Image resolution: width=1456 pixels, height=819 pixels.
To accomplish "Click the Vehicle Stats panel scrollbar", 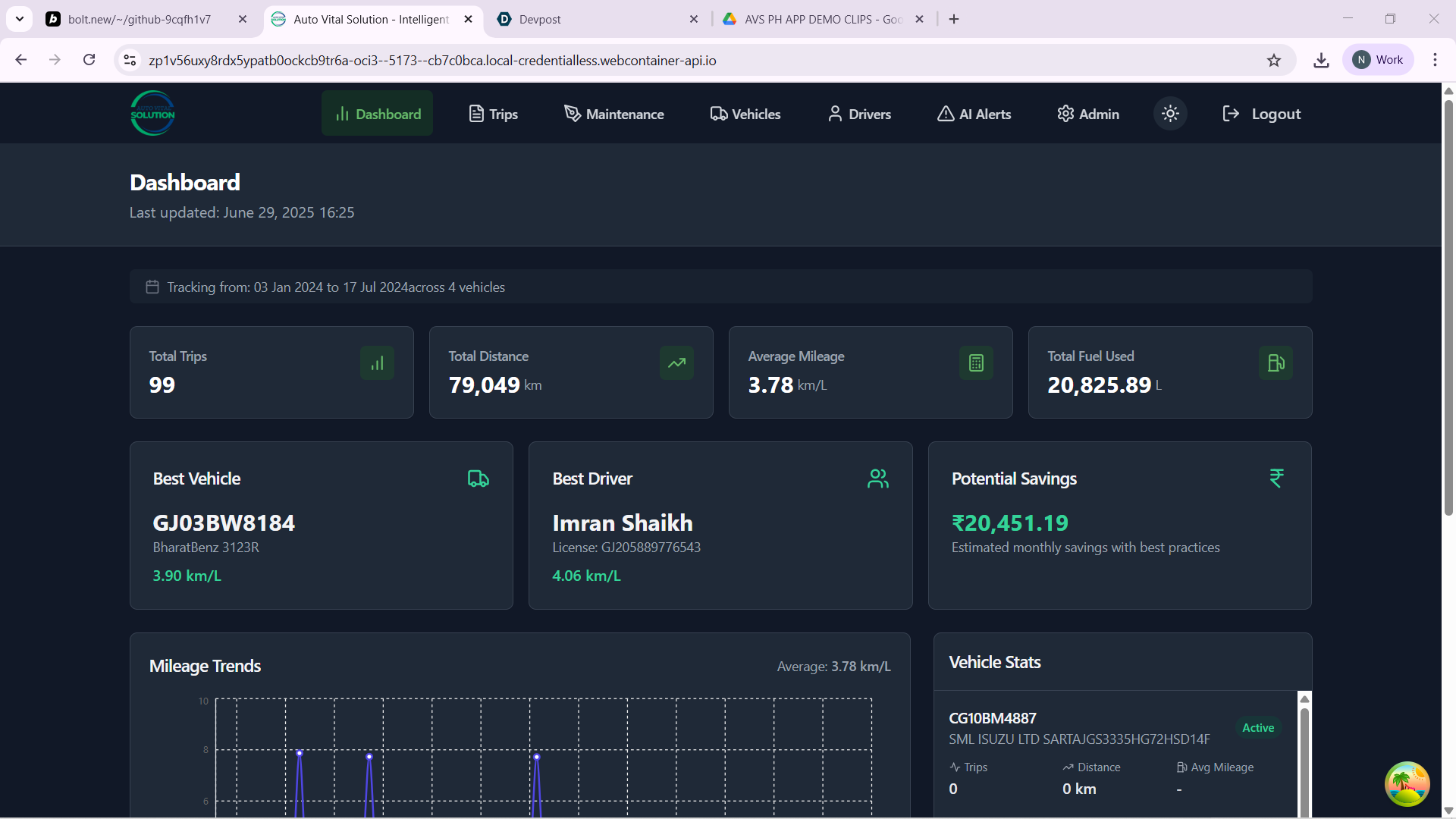I will (x=1304, y=758).
